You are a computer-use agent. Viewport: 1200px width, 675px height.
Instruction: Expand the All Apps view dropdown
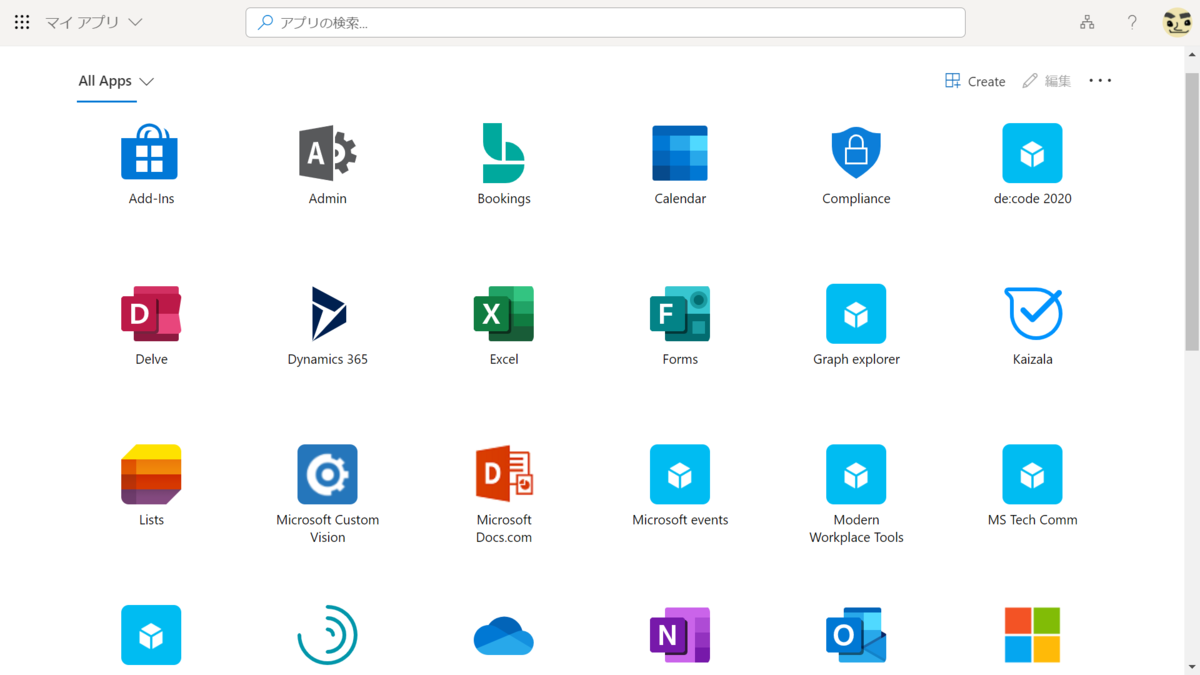[x=116, y=81]
